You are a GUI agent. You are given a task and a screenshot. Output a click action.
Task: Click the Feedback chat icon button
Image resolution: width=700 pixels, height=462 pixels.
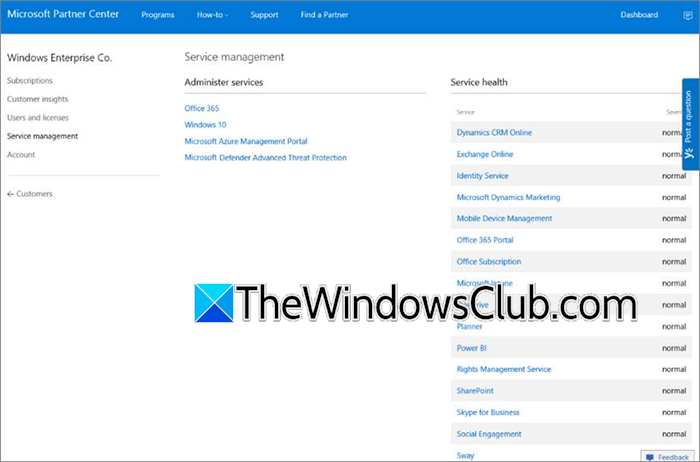click(x=668, y=457)
